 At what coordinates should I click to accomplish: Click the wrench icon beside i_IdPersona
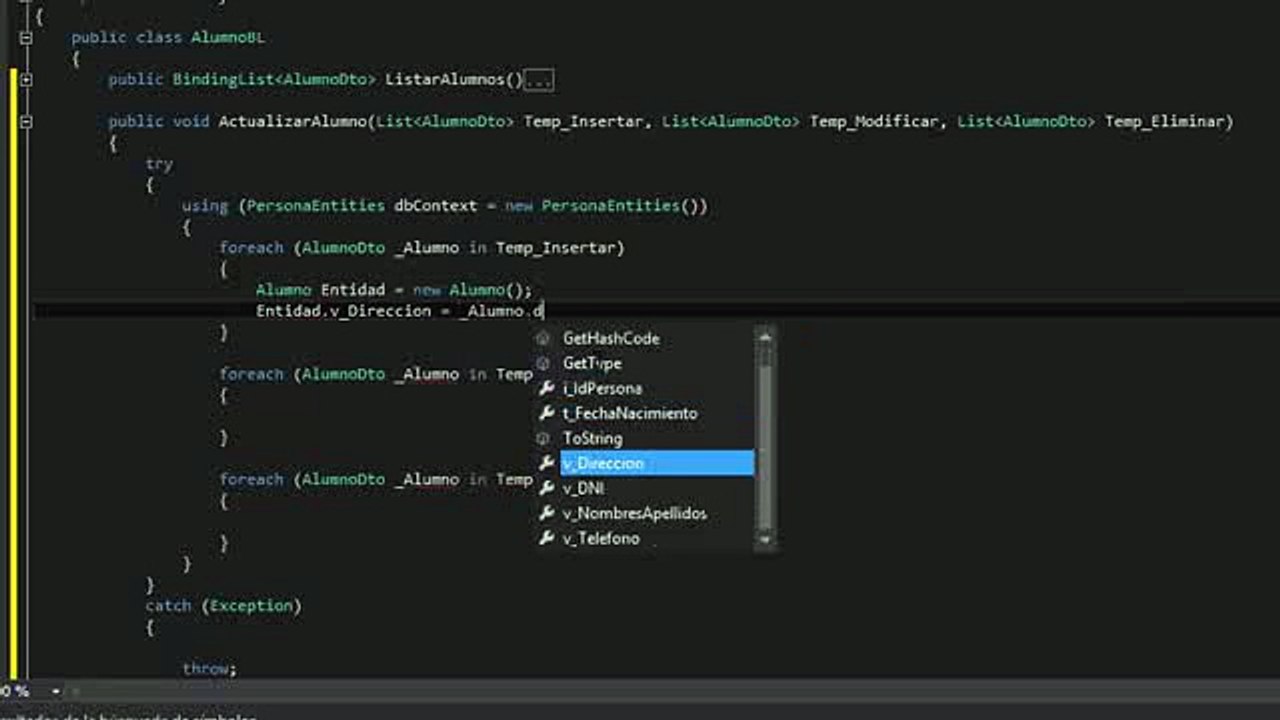pyautogui.click(x=546, y=388)
